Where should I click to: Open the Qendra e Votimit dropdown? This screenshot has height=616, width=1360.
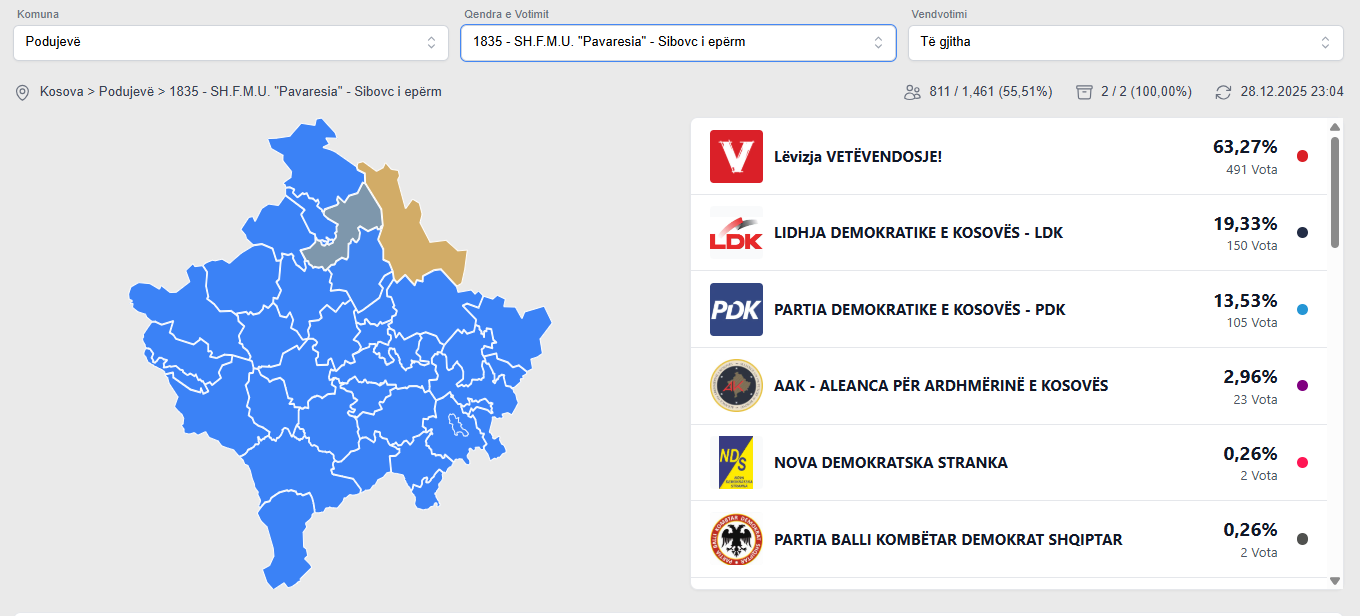point(678,42)
